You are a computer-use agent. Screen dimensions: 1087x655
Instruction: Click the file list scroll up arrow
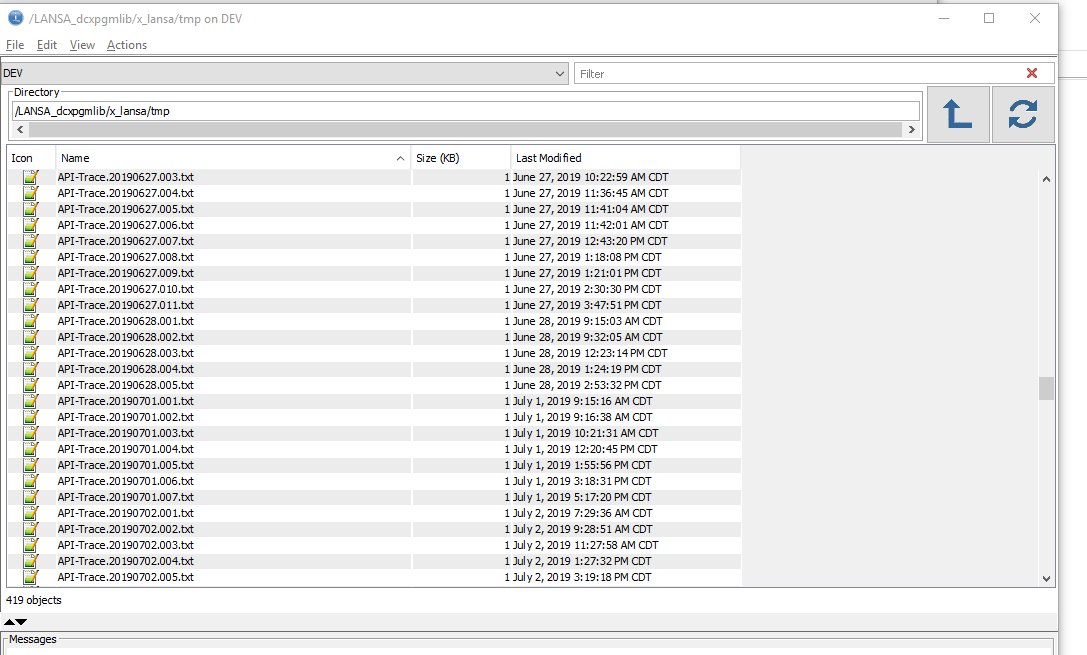[x=1046, y=179]
